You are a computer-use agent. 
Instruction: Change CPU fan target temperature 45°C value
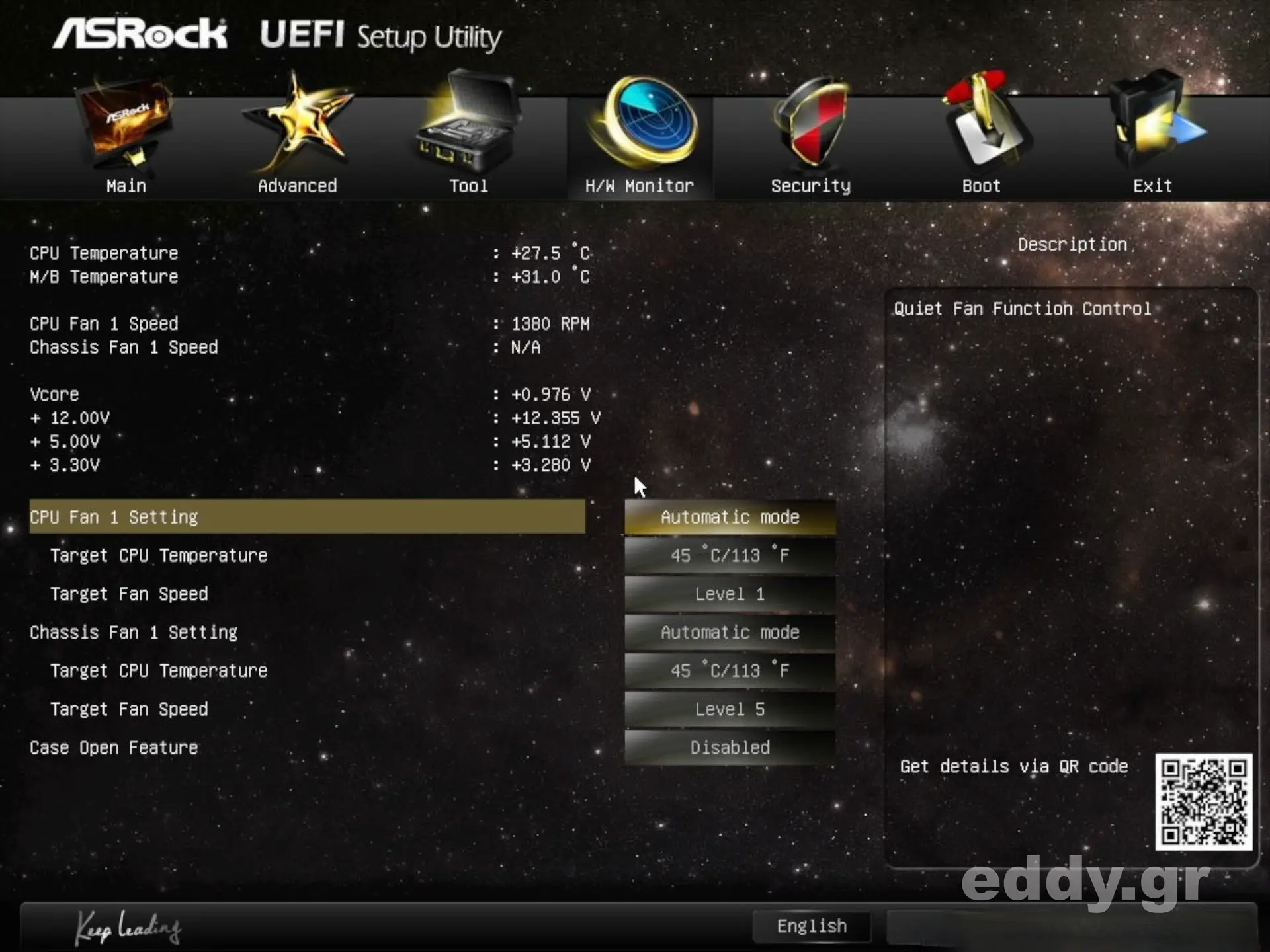click(x=730, y=555)
